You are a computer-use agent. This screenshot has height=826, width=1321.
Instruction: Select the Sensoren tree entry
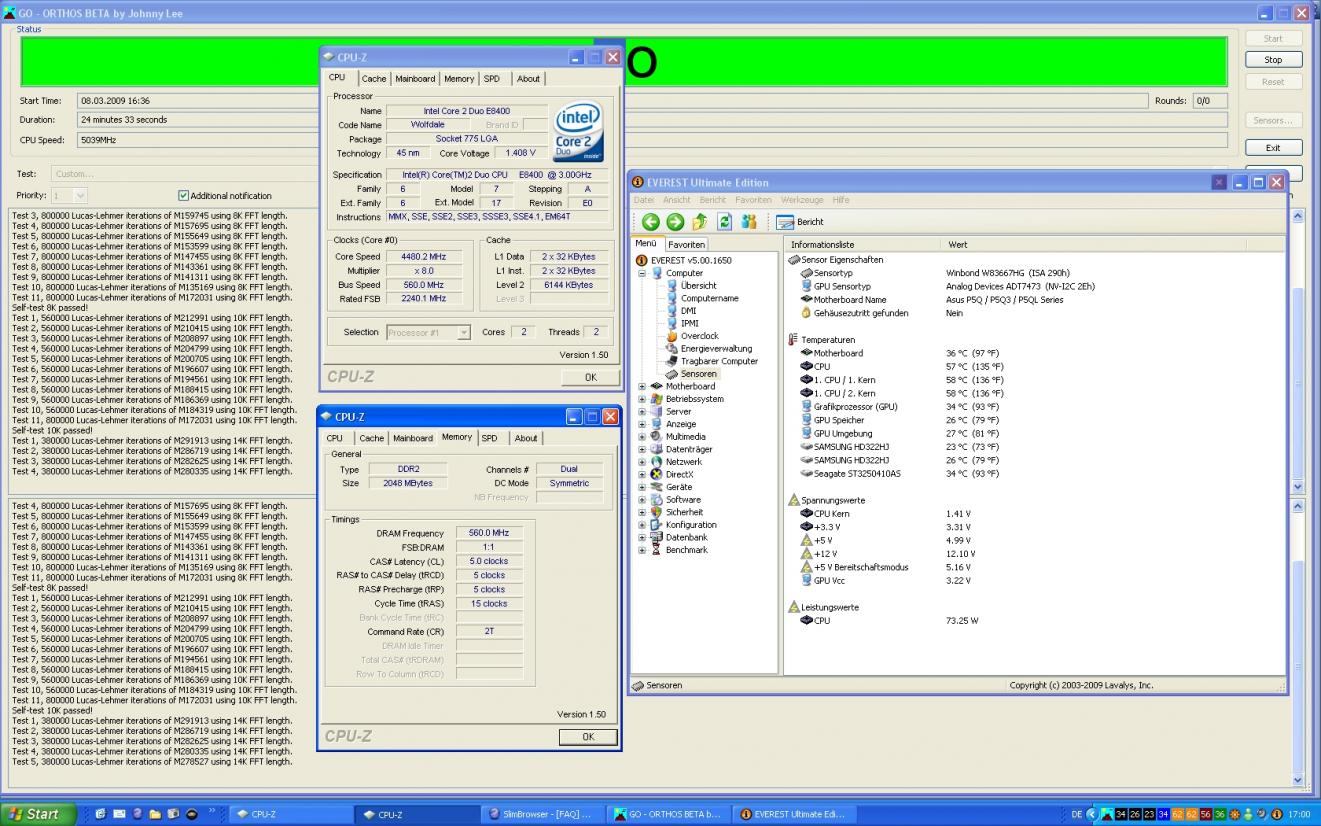[x=698, y=374]
